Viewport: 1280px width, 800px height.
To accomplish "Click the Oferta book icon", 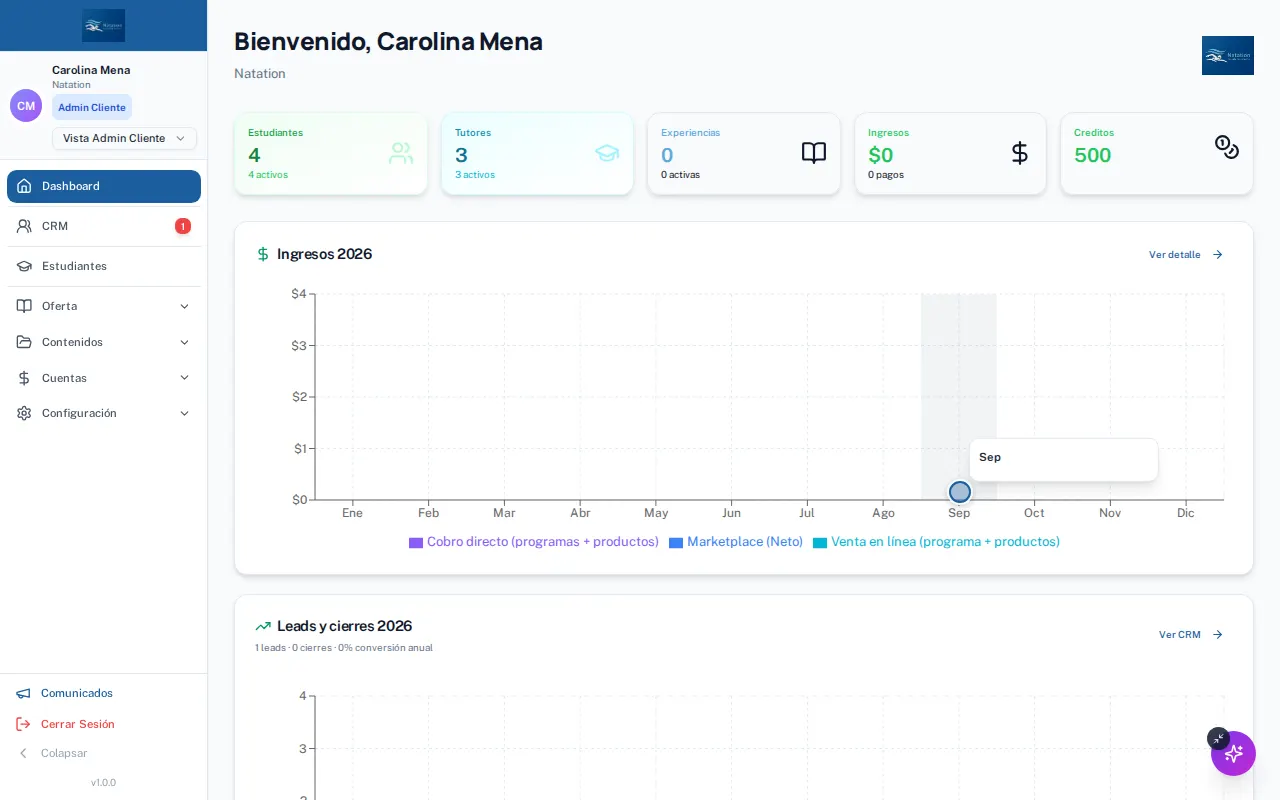I will tap(24, 306).
